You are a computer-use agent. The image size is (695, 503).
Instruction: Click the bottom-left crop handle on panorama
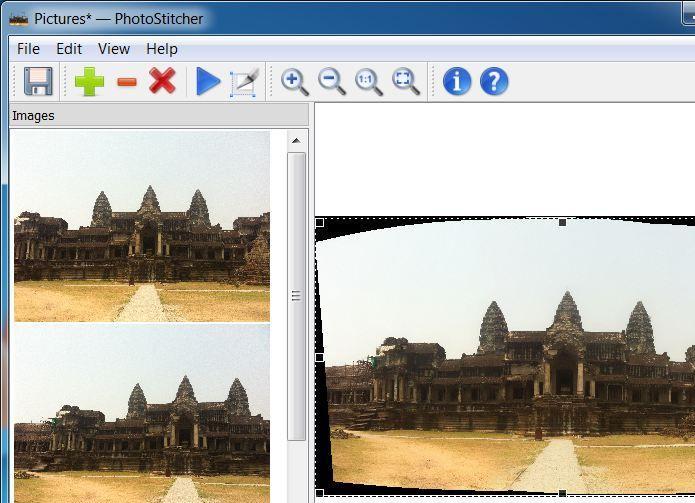(320, 493)
